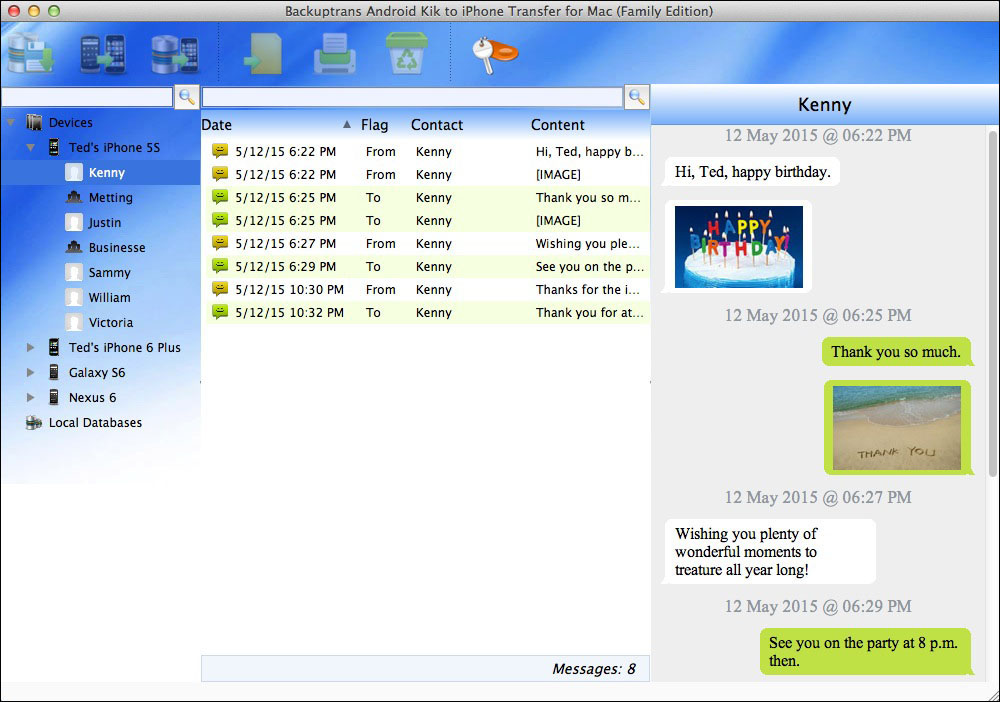Click the message bubble icon for 6:27 PM row
This screenshot has width=1000, height=702.
click(x=220, y=243)
